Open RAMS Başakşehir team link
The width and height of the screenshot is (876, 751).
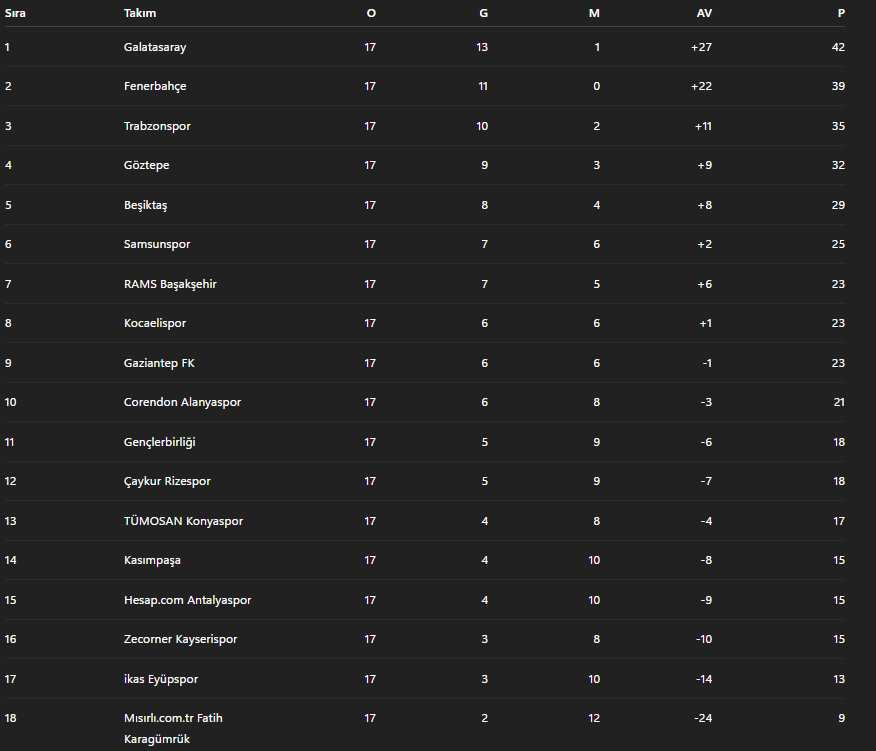click(170, 284)
